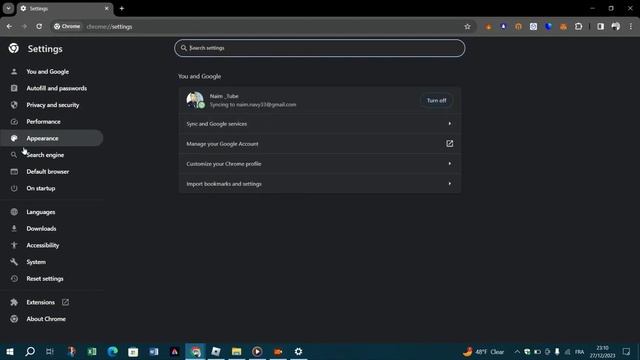Open Search engine settings
The height and width of the screenshot is (360, 640).
pyautogui.click(x=45, y=155)
